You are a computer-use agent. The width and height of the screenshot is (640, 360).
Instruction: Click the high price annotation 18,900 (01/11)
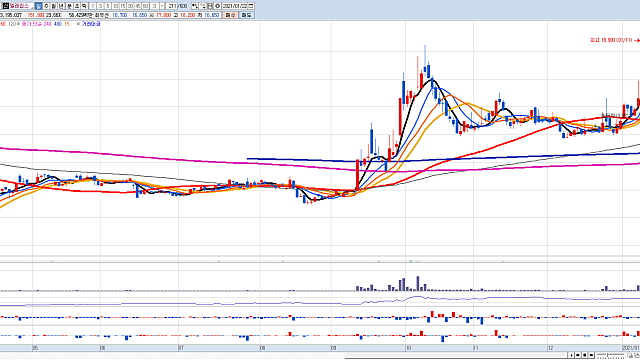(611, 40)
